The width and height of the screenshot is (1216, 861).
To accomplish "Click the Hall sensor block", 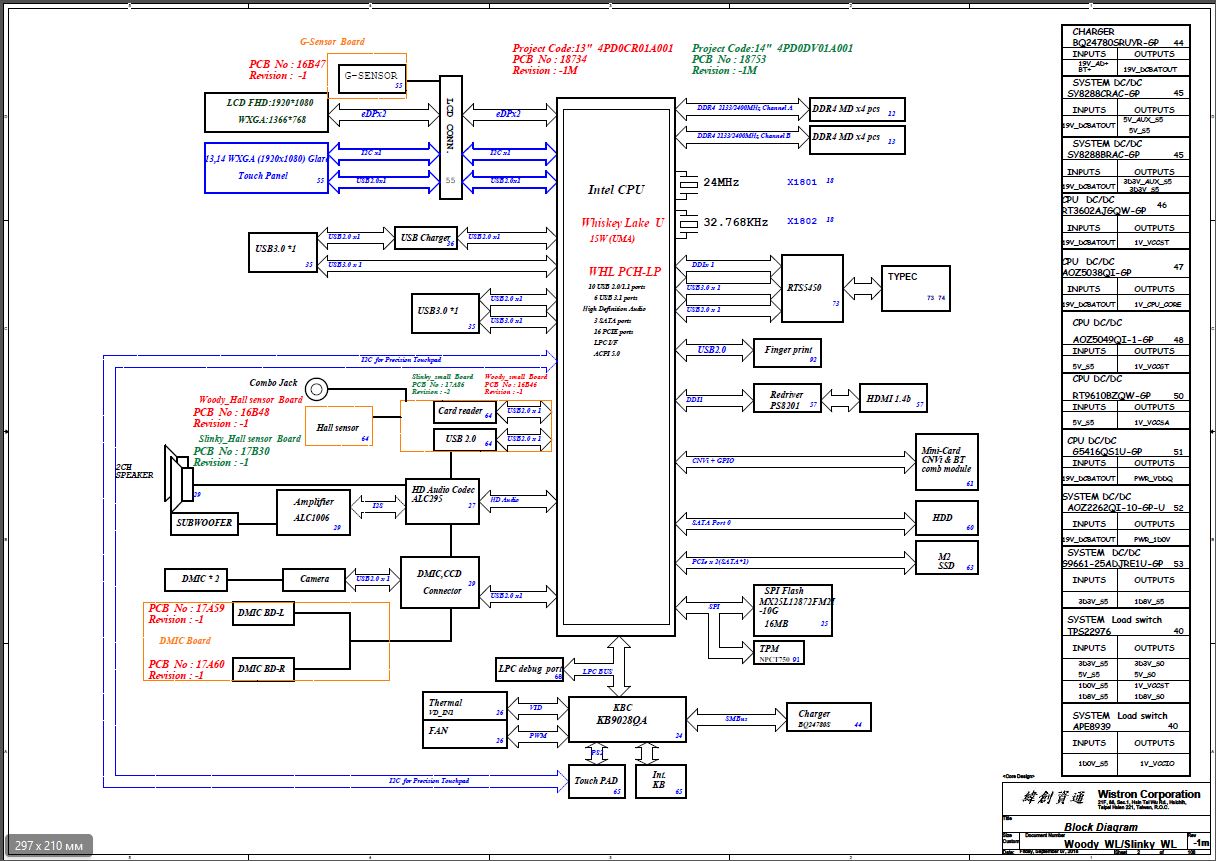I will [338, 428].
